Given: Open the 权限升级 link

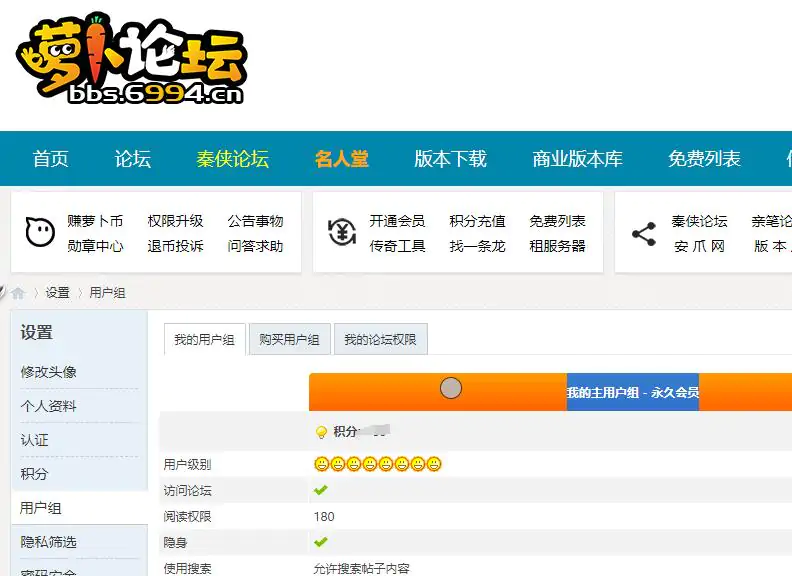Looking at the screenshot, I should pyautogui.click(x=175, y=221).
